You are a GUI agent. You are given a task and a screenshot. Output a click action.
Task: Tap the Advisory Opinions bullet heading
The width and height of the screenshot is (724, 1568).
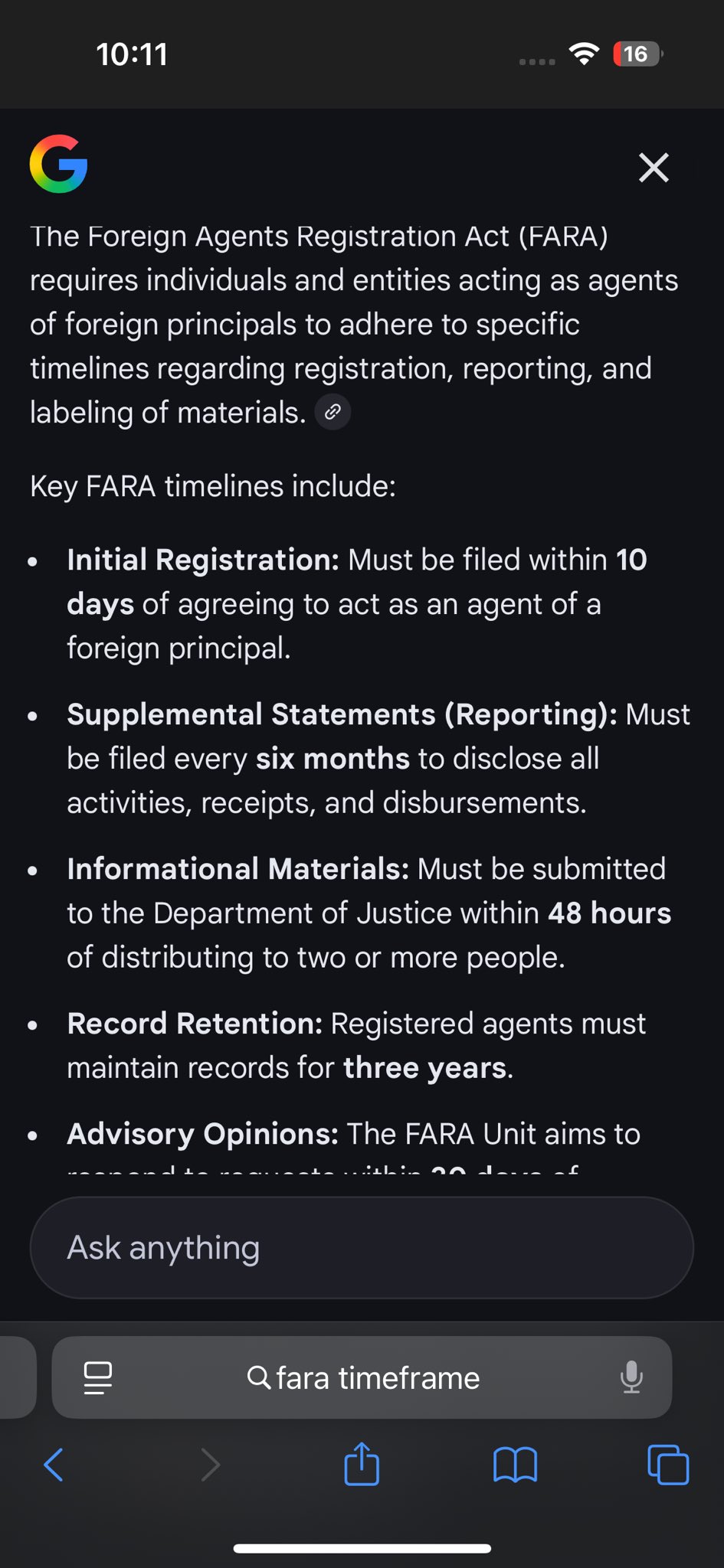[203, 1134]
